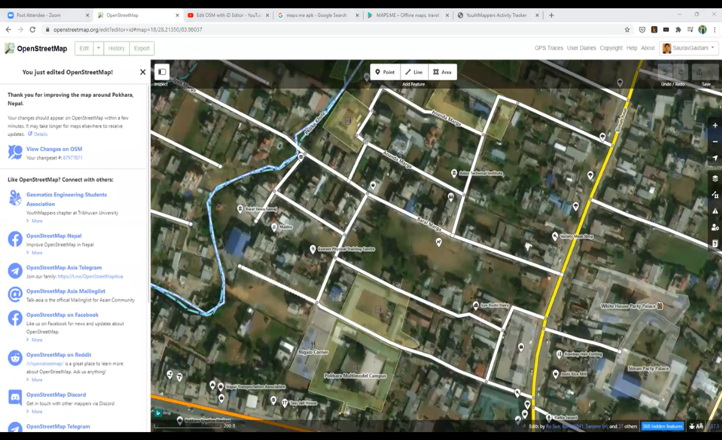Switch to Post Attendee - Zoom tab
The image size is (722, 440).
click(47, 15)
